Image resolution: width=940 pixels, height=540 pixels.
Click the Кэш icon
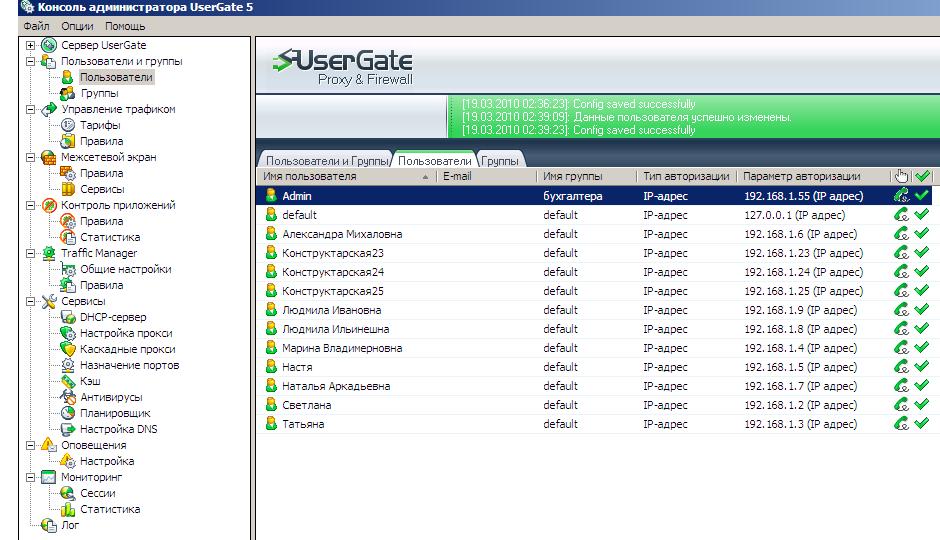click(68, 381)
